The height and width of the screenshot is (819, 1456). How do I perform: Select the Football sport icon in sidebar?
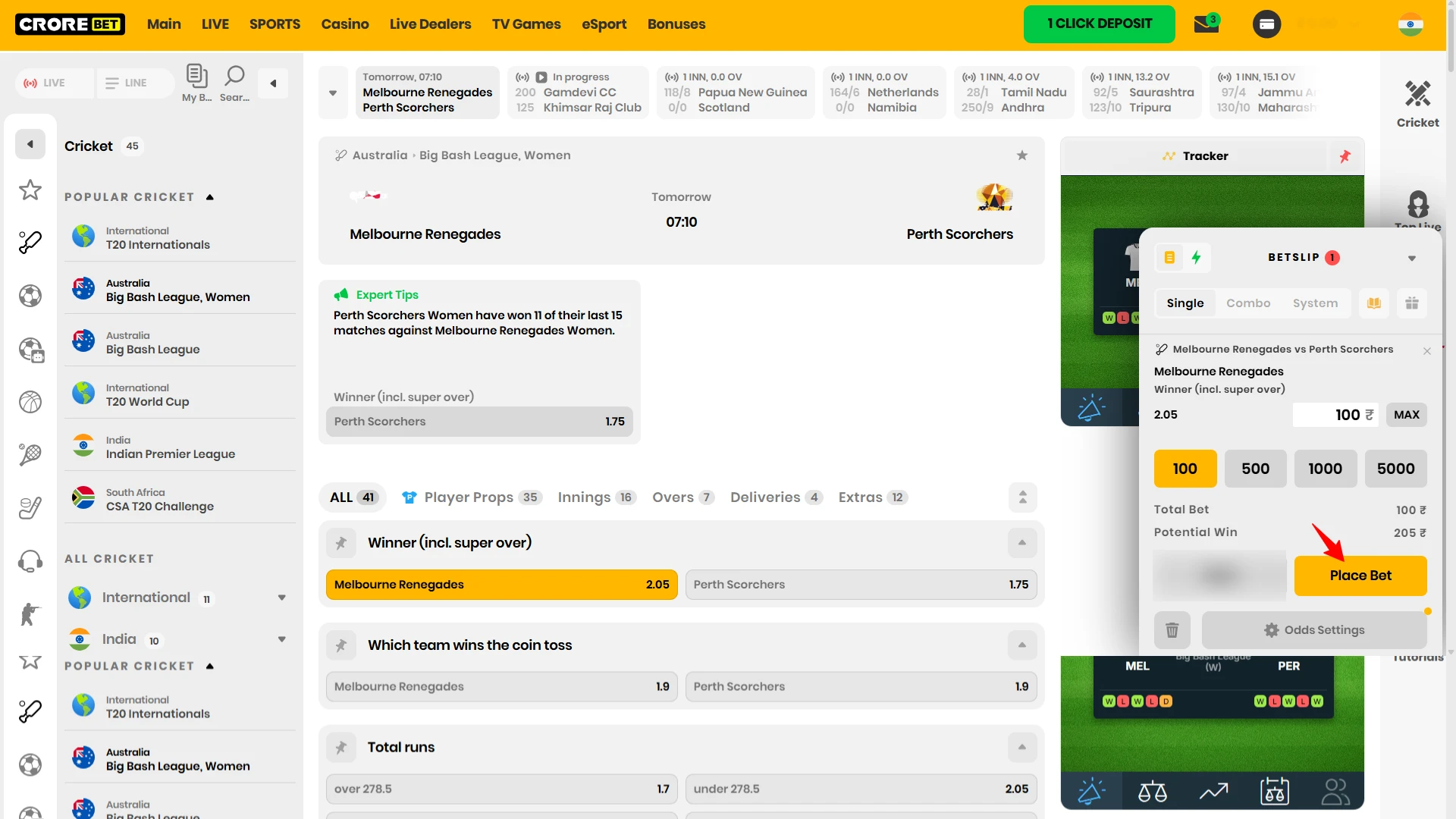pos(30,296)
